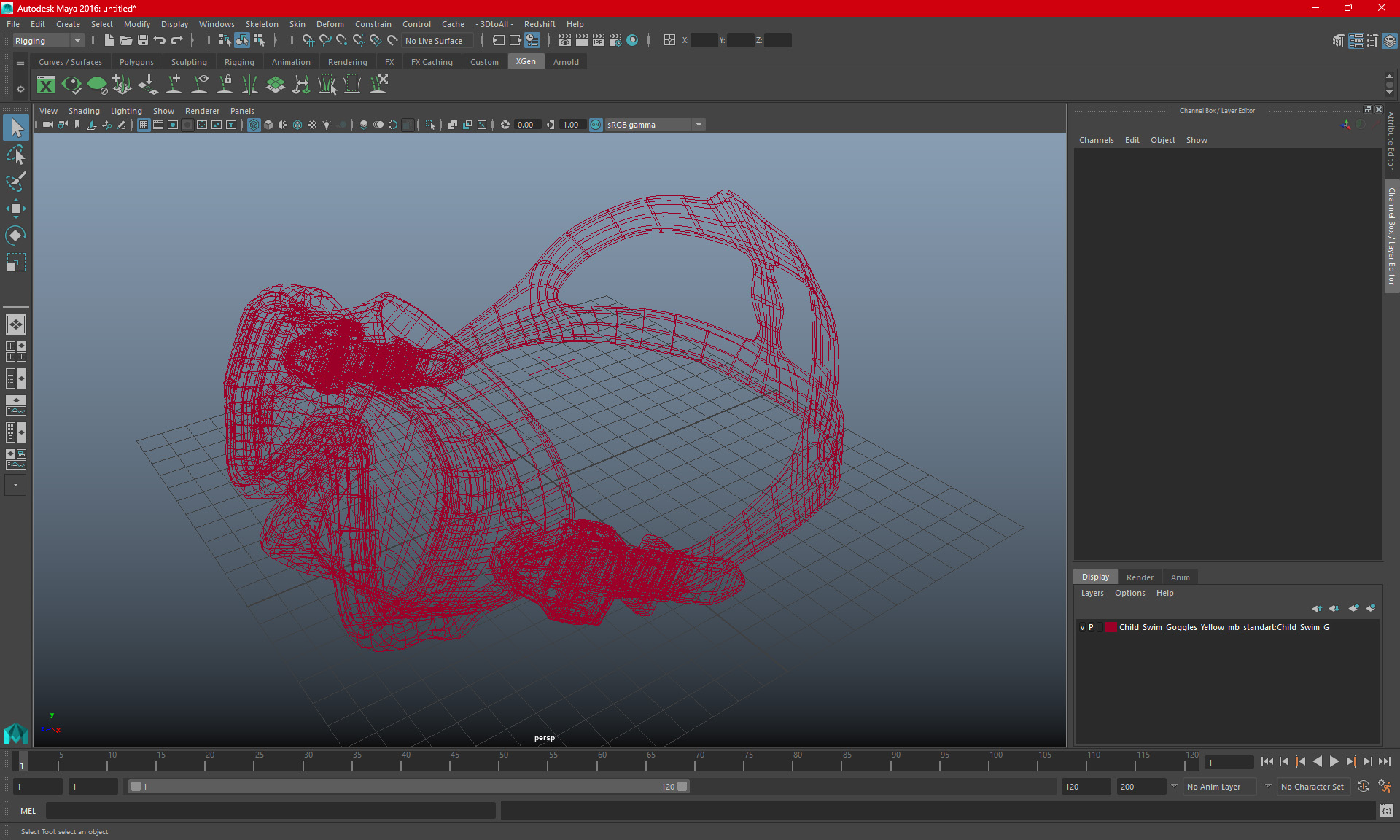Step to next key button

(1351, 761)
